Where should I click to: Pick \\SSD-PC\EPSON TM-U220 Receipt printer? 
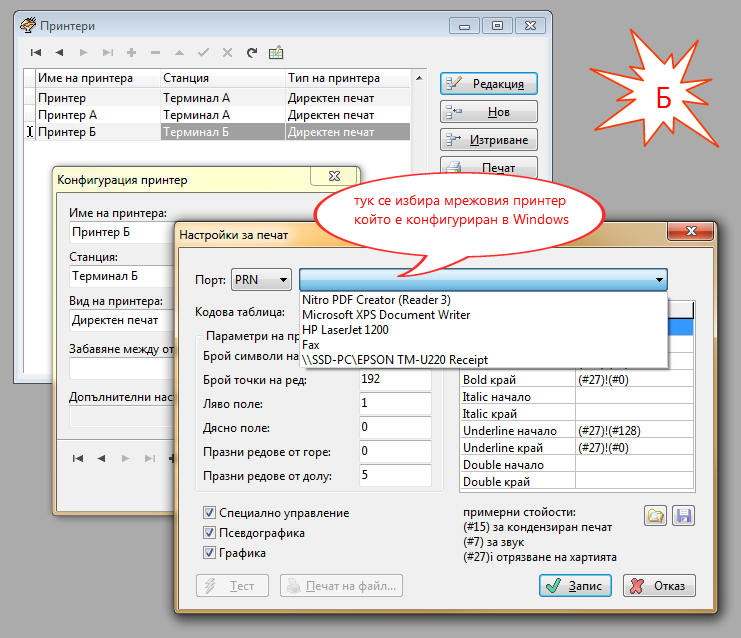pyautogui.click(x=395, y=359)
